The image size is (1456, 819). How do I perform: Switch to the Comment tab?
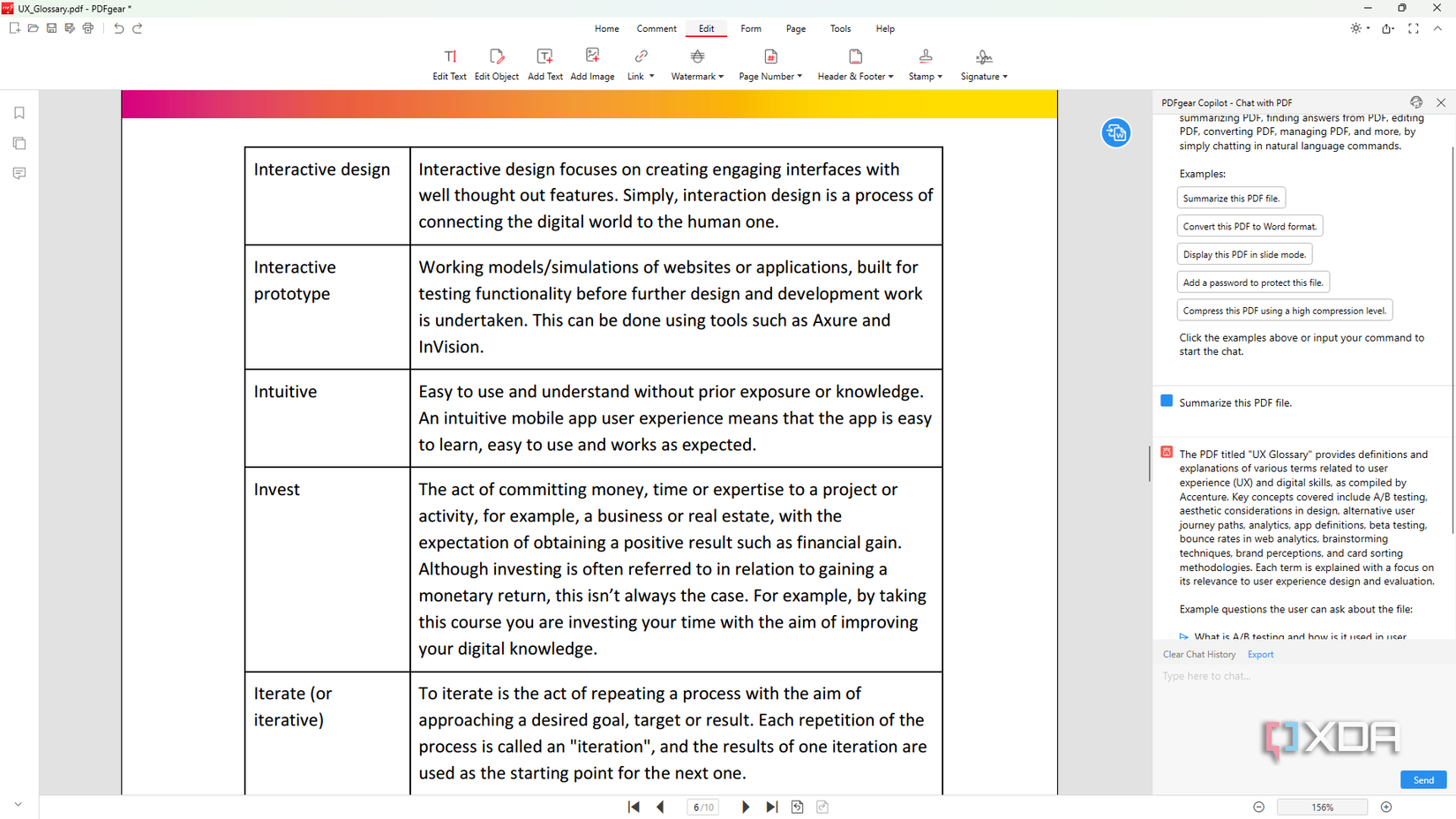pos(657,28)
